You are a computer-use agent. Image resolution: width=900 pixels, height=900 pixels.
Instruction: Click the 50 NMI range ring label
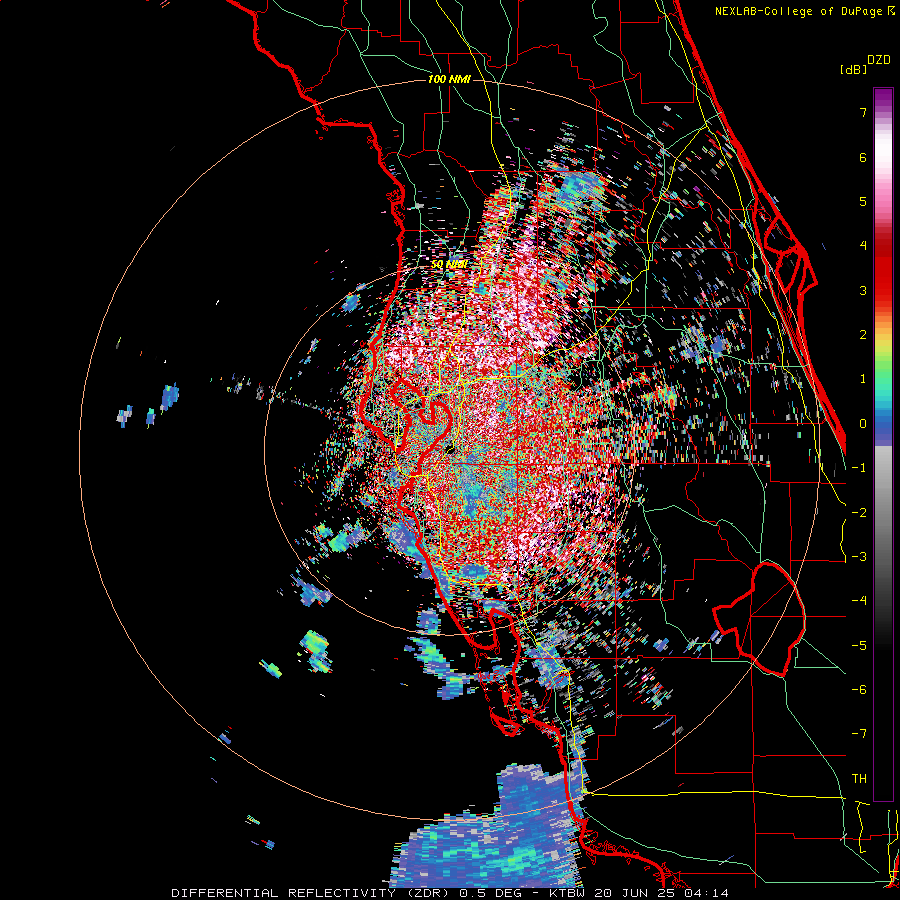click(448, 265)
